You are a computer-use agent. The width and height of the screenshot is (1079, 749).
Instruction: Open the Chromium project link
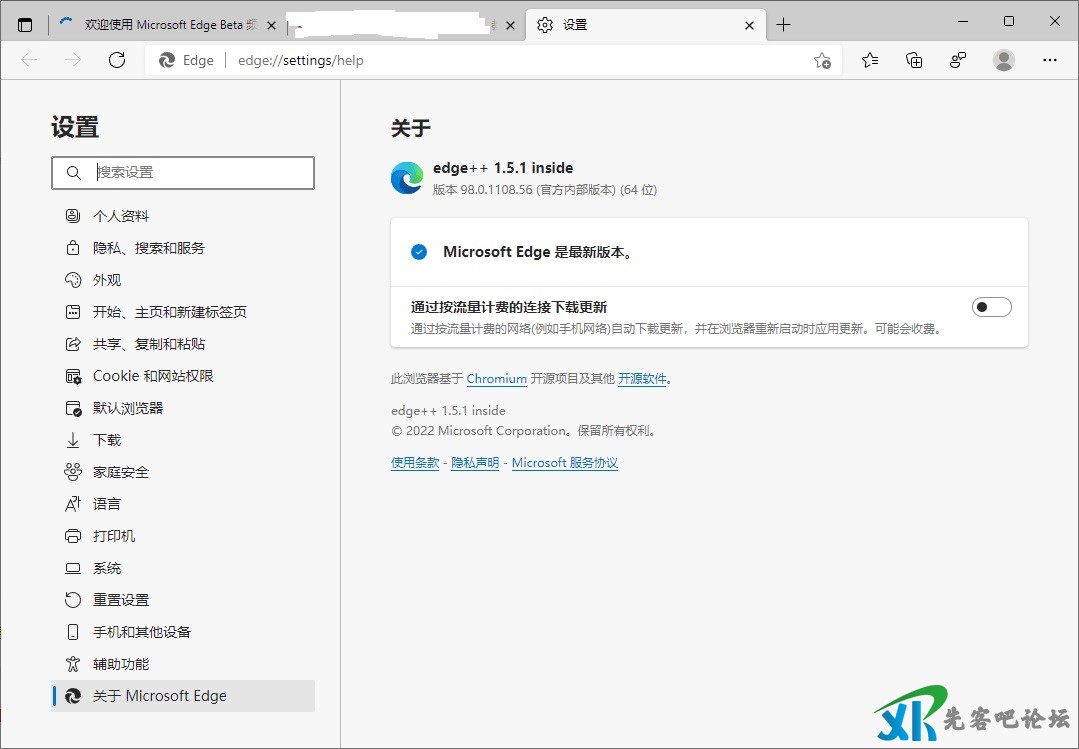(x=496, y=379)
